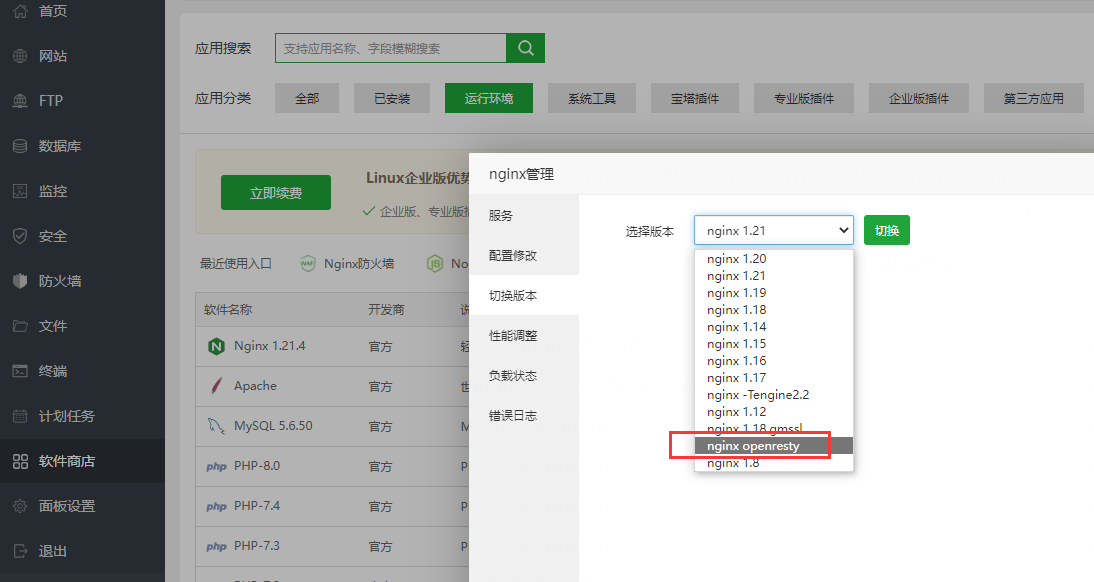Click the green 切换 button

tap(887, 230)
